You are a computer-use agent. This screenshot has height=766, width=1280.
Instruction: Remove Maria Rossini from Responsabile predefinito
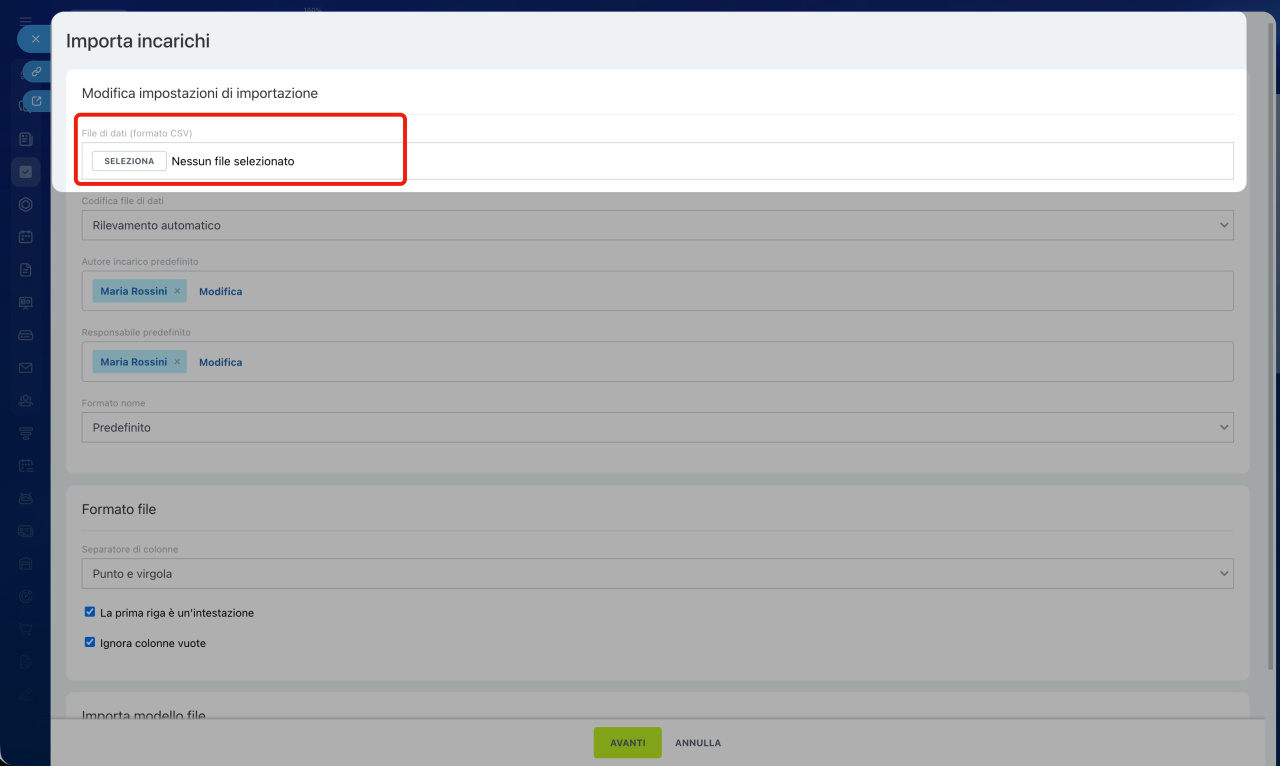tap(177, 362)
